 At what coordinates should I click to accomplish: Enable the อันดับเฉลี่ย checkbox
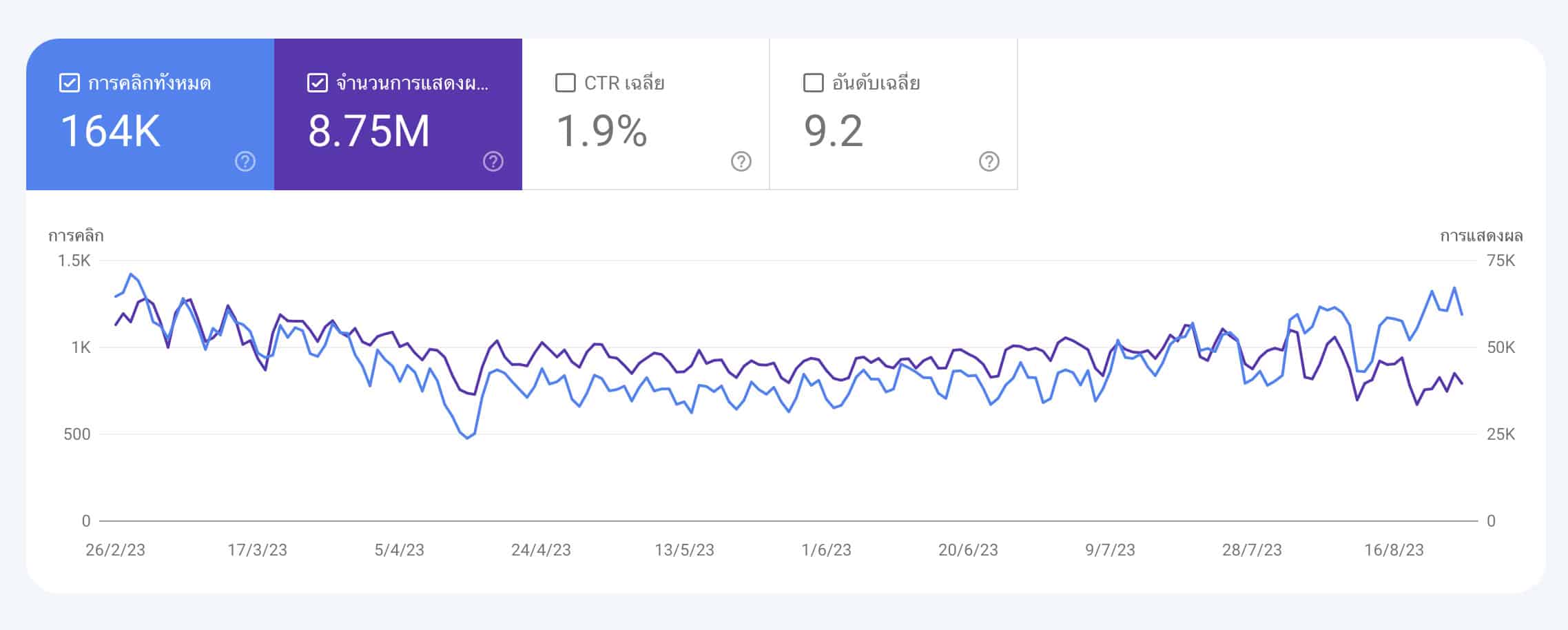click(814, 83)
